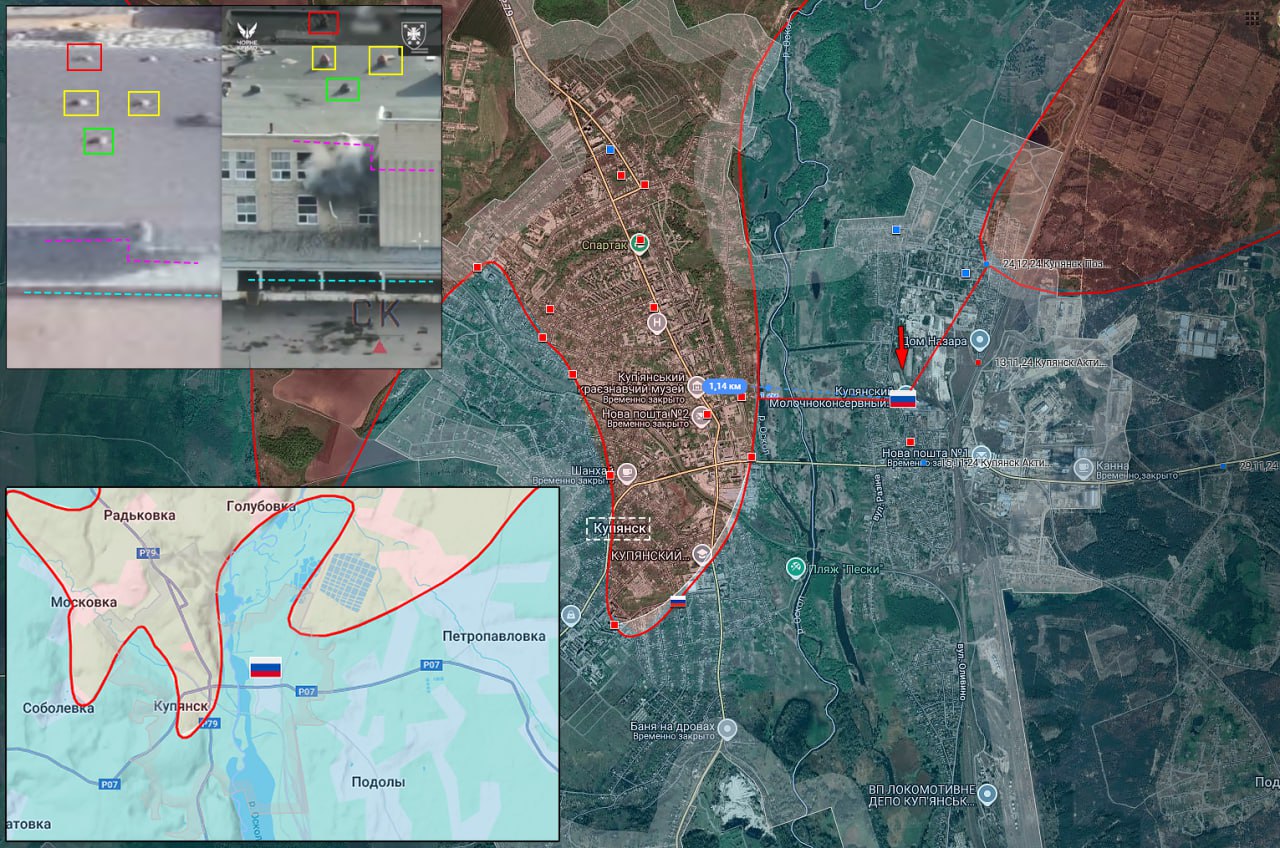This screenshot has height=848, width=1280.
Task: Open the Купянский краезнавчий музей museum icon
Action: 696,386
